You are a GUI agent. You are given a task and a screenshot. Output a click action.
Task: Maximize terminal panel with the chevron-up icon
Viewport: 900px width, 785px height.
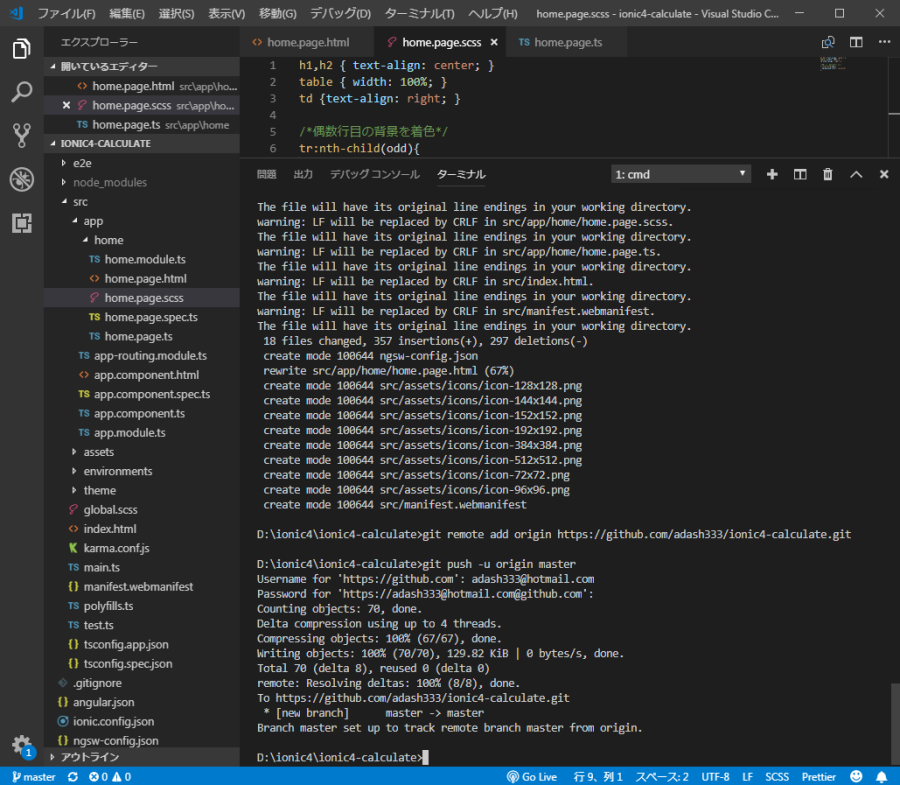(856, 174)
